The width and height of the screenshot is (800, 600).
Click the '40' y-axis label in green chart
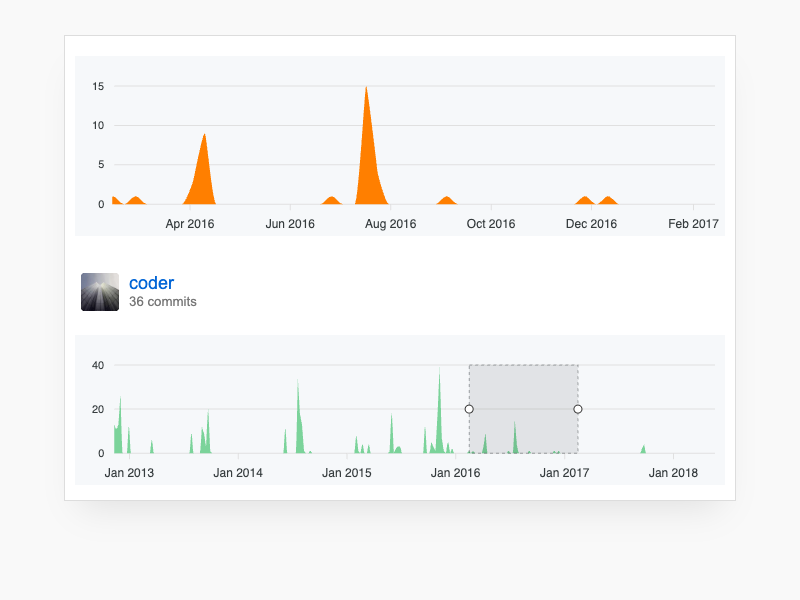tap(98, 365)
